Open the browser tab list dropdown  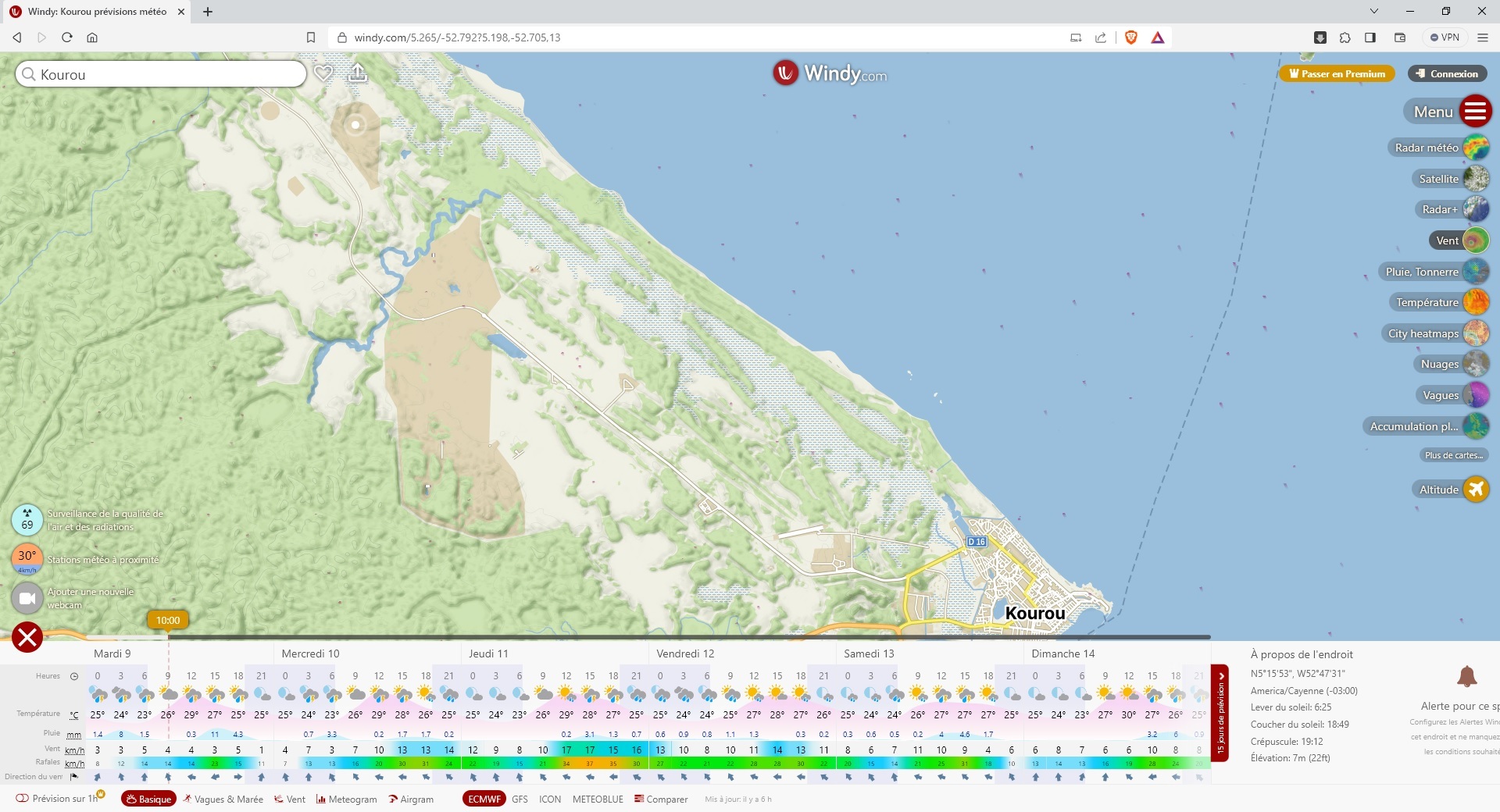[1374, 12]
